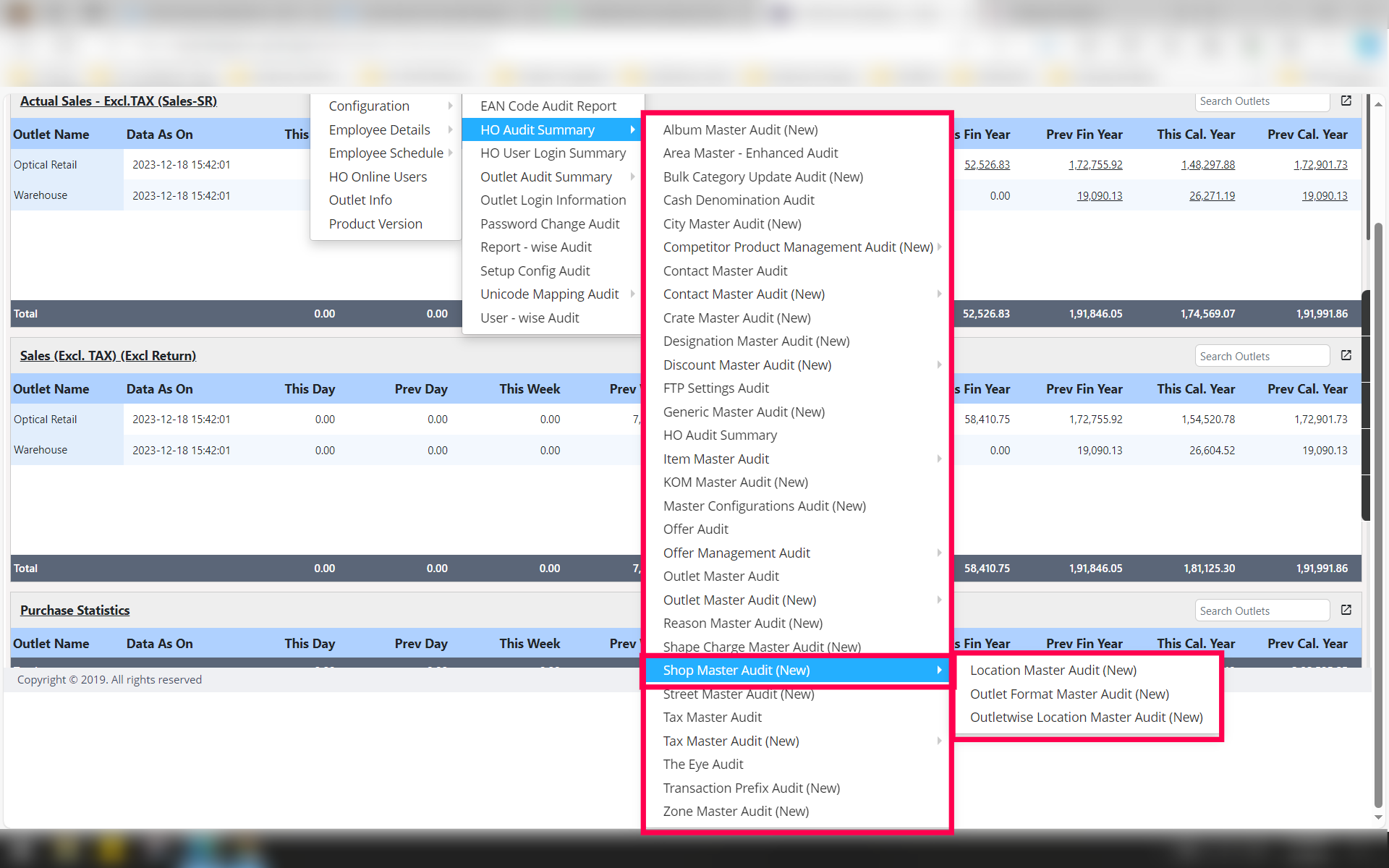Expand Item Master Audit submenu arrow
The width and height of the screenshot is (1389, 868).
pyautogui.click(x=939, y=459)
